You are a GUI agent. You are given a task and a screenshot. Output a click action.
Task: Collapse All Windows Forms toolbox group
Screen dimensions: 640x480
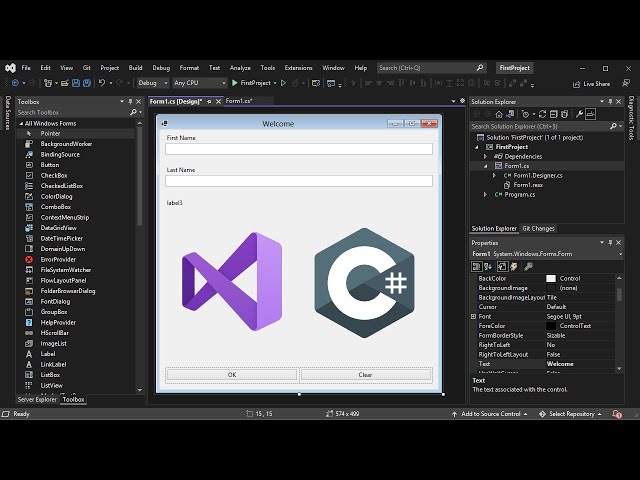(21, 123)
